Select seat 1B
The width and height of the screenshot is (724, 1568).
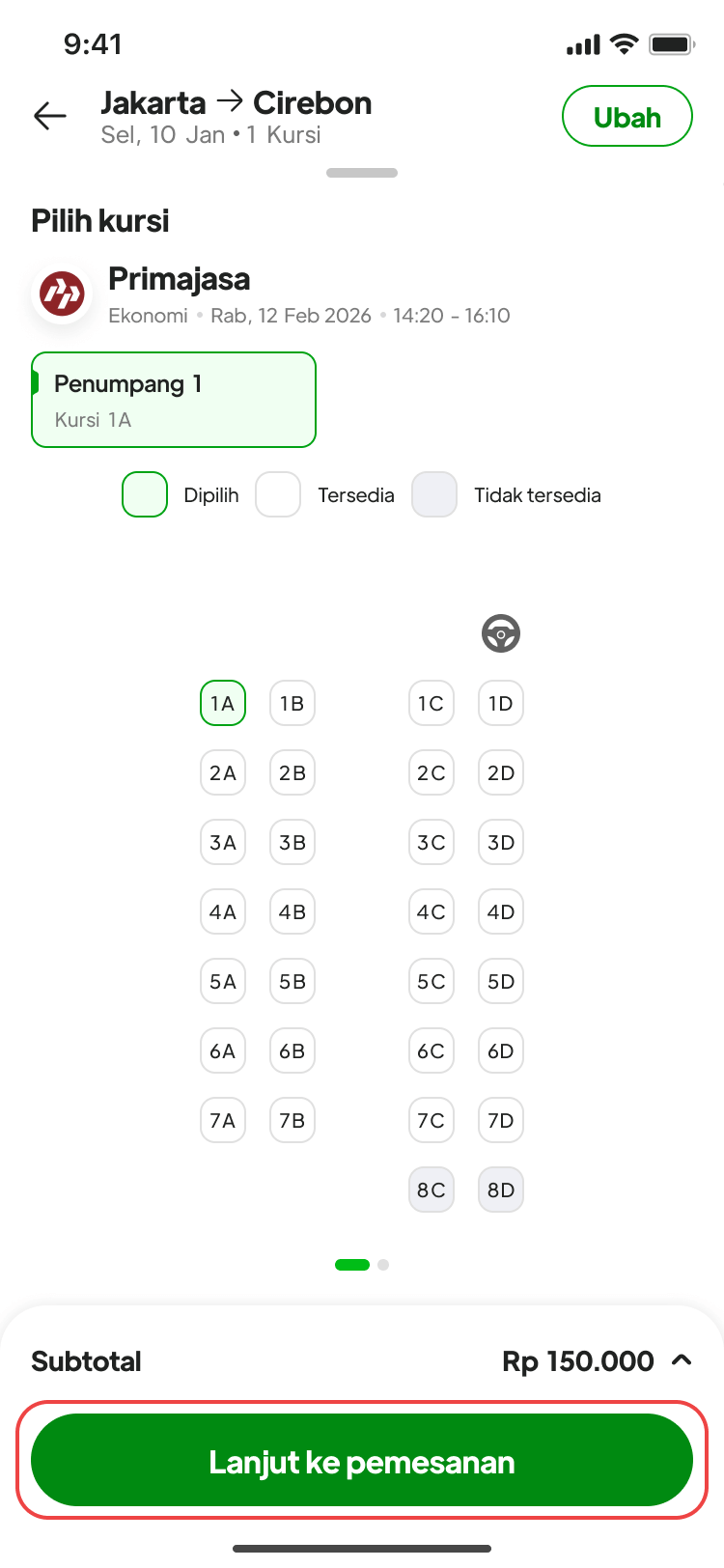pos(292,704)
